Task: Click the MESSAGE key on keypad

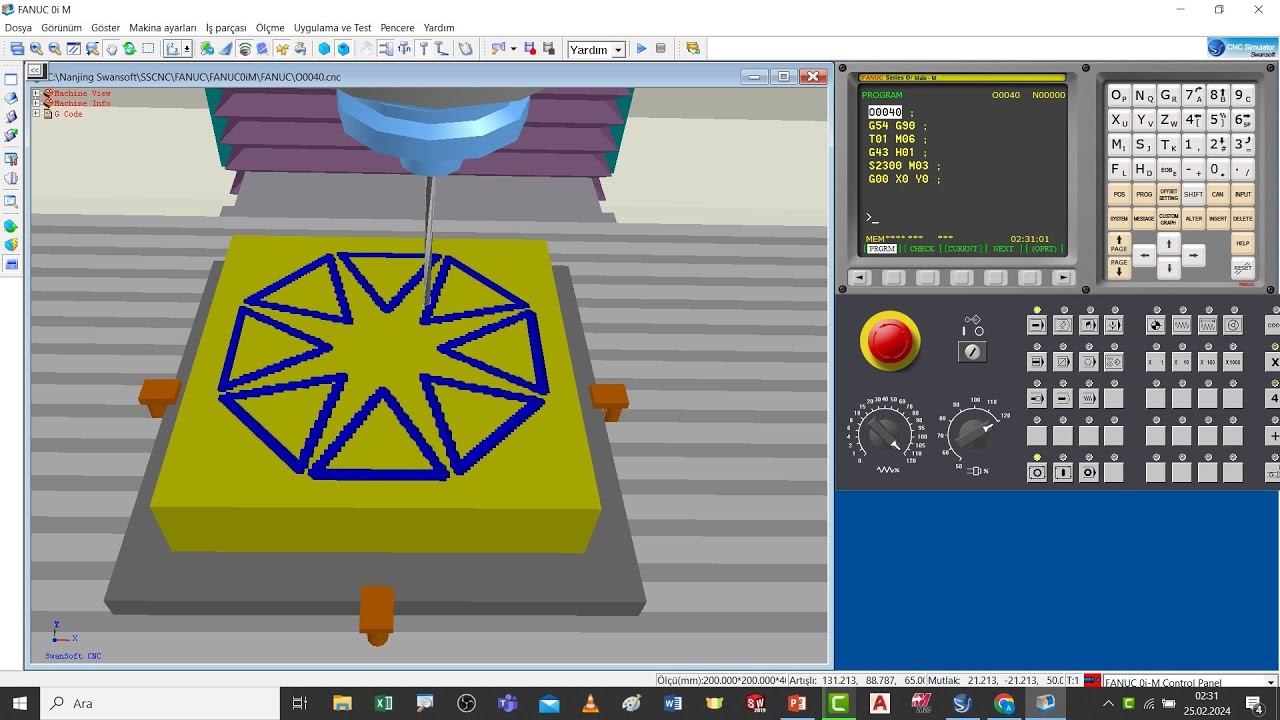Action: coord(1144,219)
